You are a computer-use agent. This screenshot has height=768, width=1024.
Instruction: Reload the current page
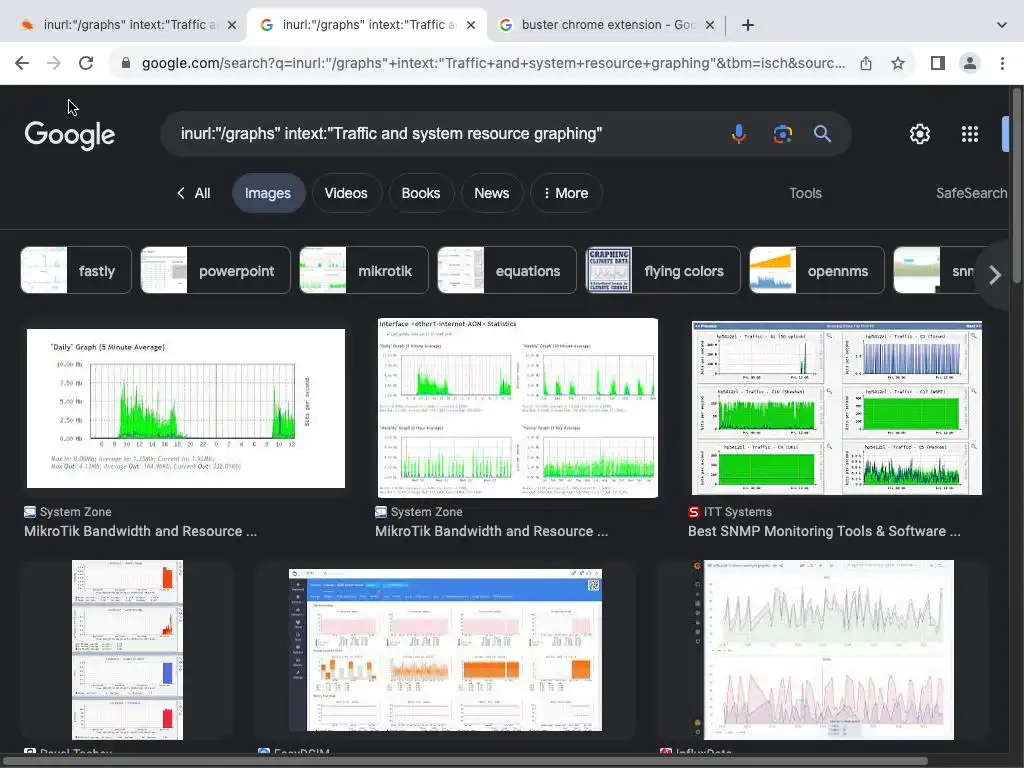coord(86,63)
